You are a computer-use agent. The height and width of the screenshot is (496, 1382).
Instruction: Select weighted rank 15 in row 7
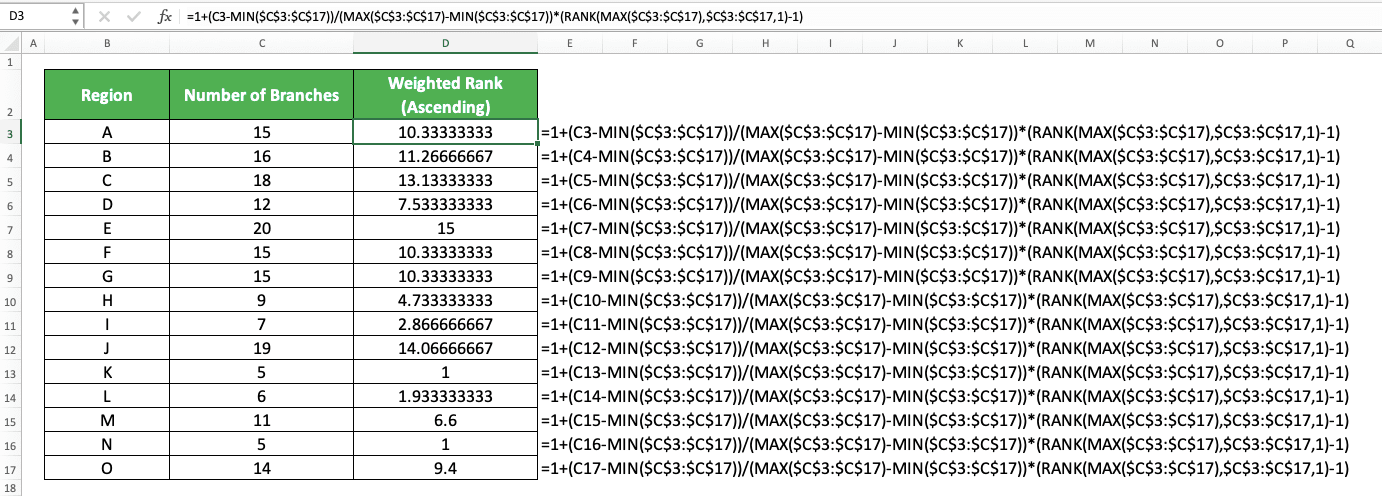(x=445, y=229)
